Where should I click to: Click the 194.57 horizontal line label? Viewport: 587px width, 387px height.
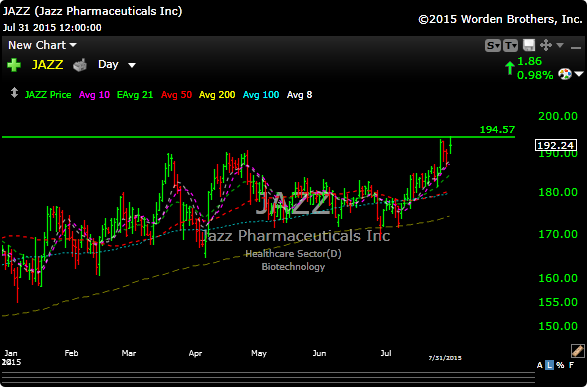(498, 130)
